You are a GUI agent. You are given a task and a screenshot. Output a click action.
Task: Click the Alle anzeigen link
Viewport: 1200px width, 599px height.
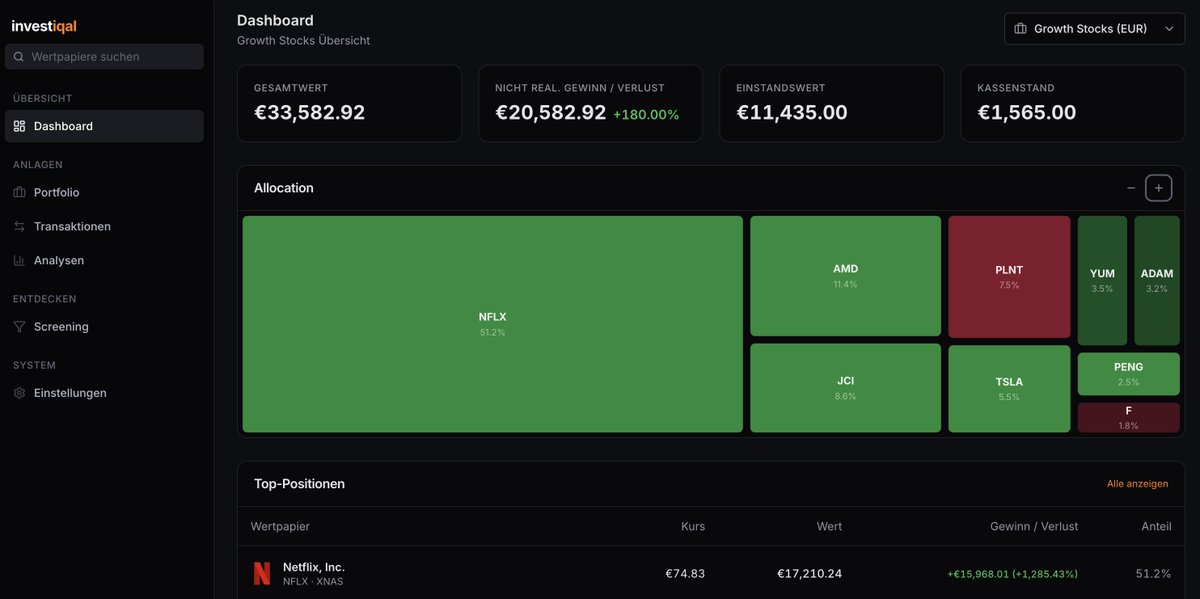tap(1137, 484)
